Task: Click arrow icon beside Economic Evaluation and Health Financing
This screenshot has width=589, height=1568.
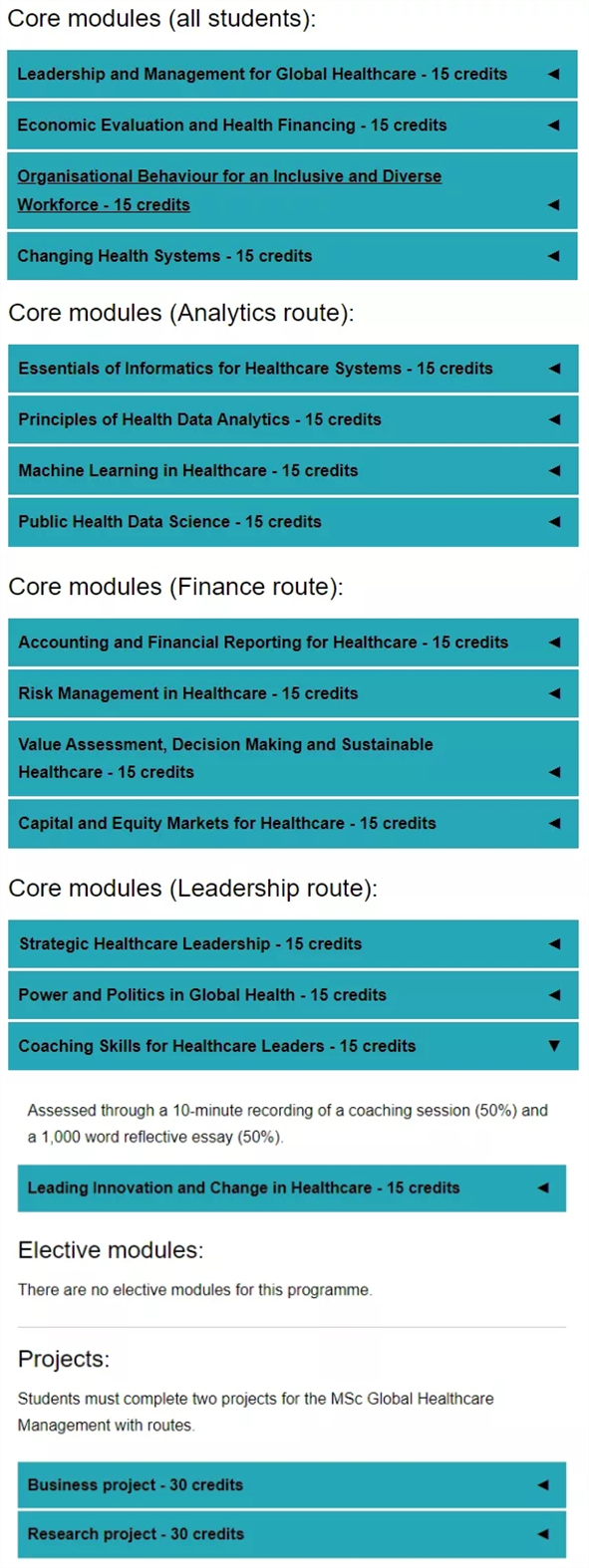Action: click(554, 126)
